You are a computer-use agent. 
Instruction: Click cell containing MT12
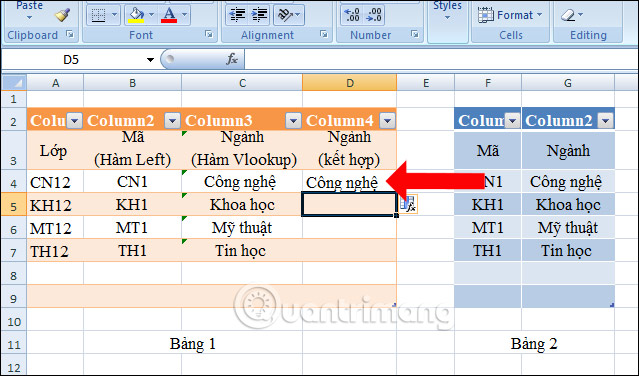pyautogui.click(x=55, y=228)
